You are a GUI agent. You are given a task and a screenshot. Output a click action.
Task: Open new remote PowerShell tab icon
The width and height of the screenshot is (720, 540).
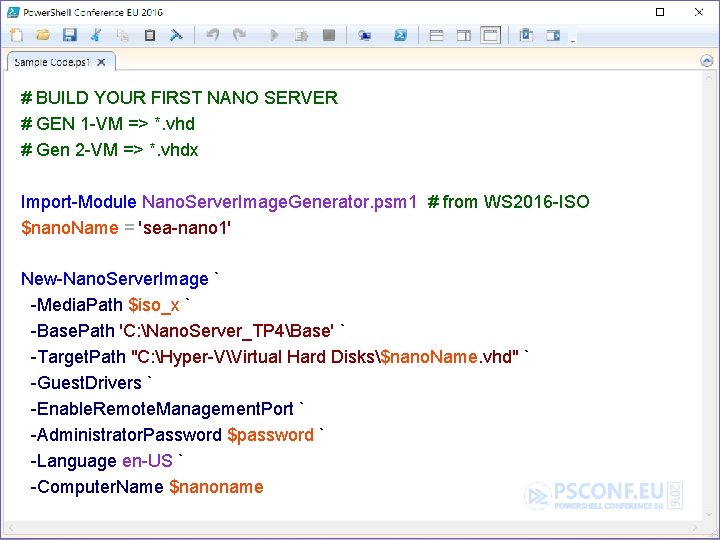pyautogui.click(x=365, y=35)
